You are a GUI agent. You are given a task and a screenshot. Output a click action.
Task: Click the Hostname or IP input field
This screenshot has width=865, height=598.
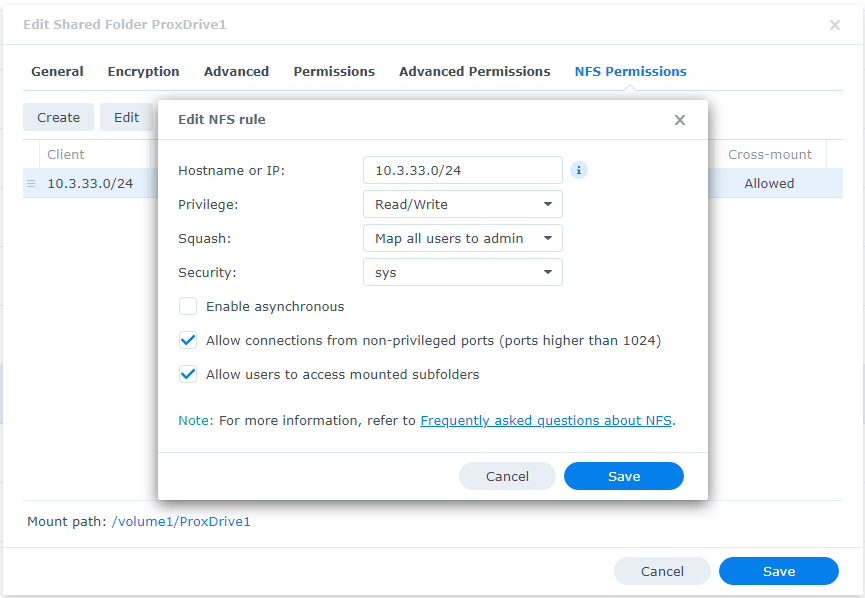(x=462, y=171)
